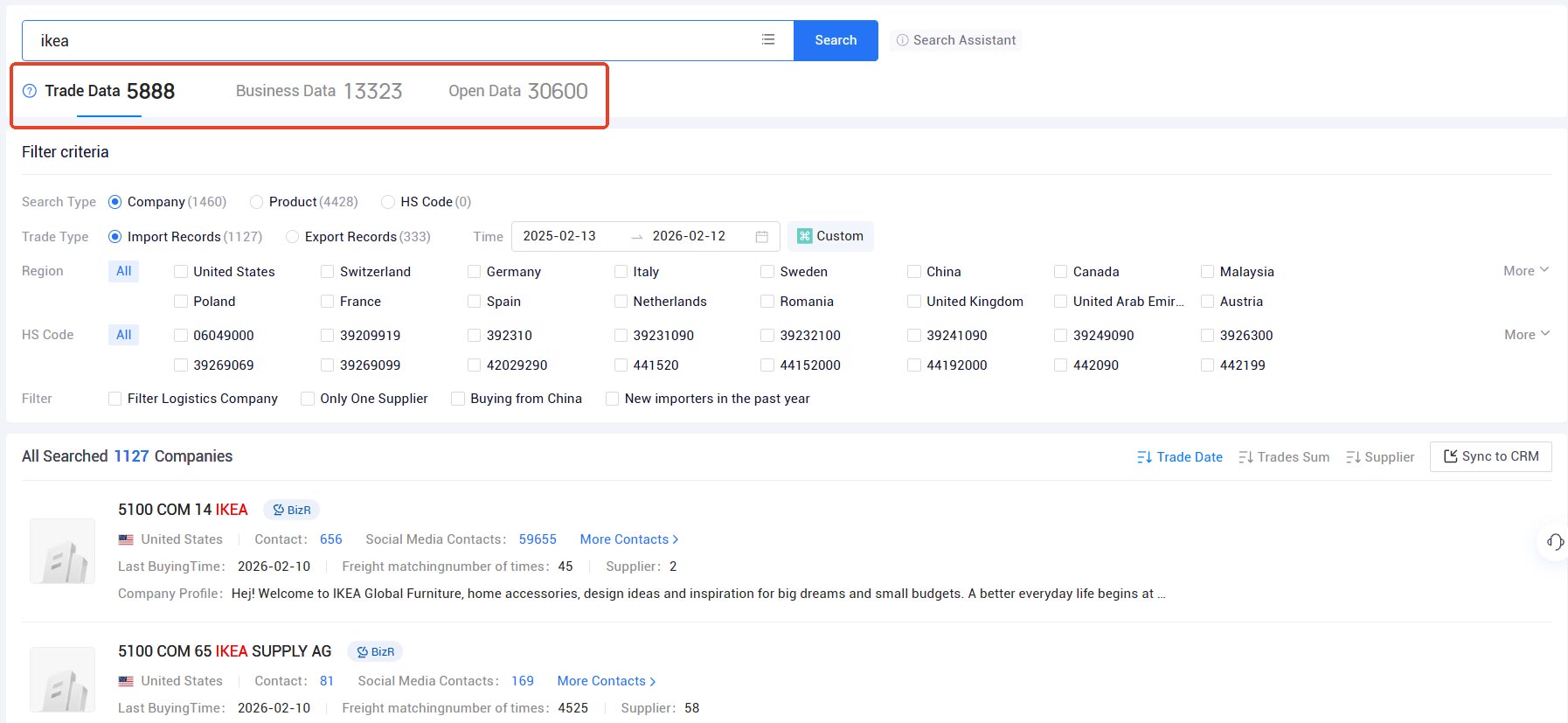The height and width of the screenshot is (723, 1568).
Task: Click social media contacts 59655
Action: point(538,539)
